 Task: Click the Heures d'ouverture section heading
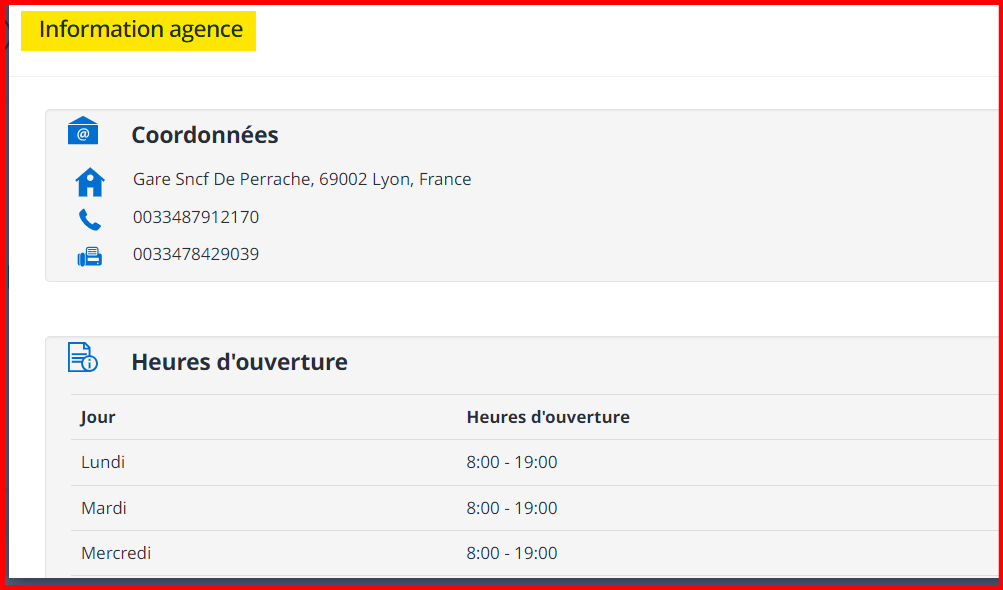[x=239, y=362]
